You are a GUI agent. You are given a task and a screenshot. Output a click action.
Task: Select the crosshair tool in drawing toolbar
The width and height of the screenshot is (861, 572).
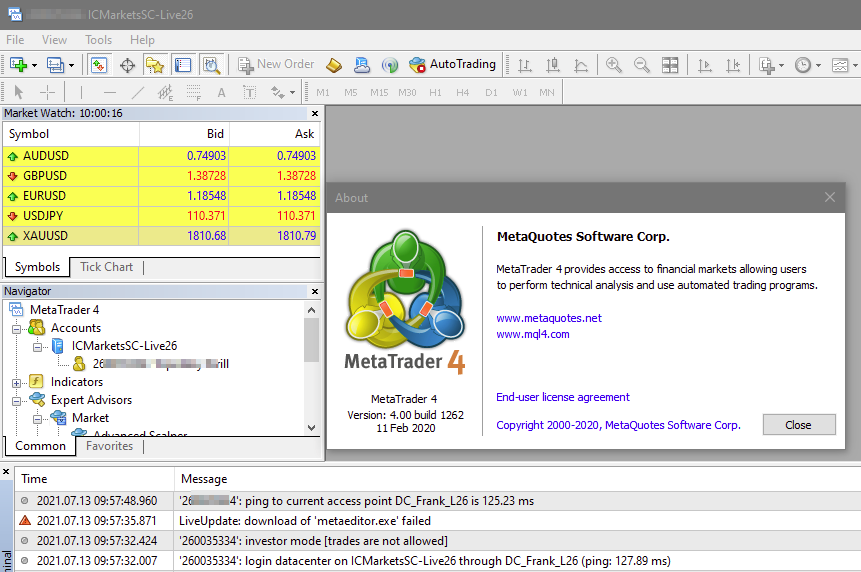point(47,92)
